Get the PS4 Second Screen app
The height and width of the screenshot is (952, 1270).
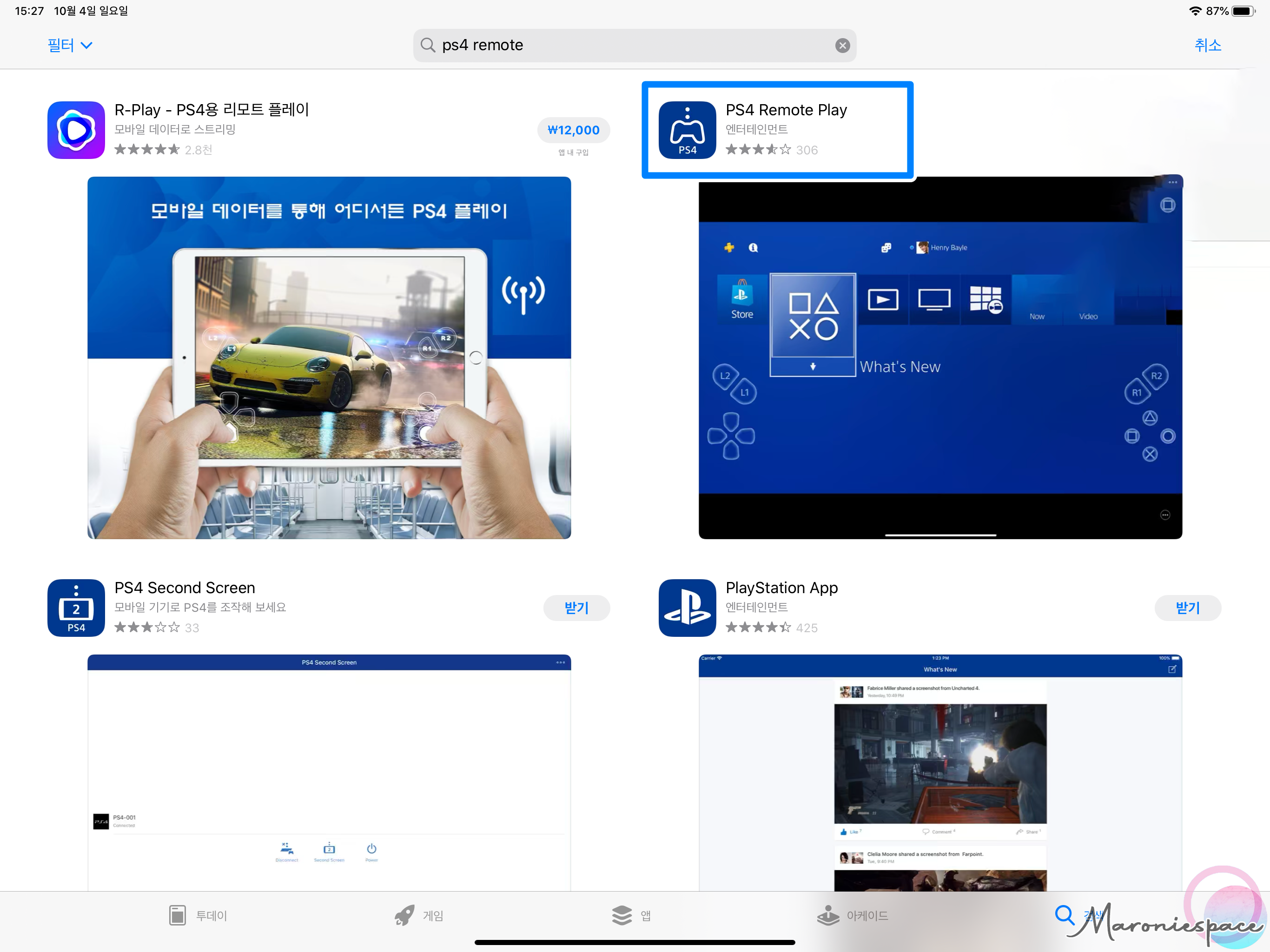[576, 608]
